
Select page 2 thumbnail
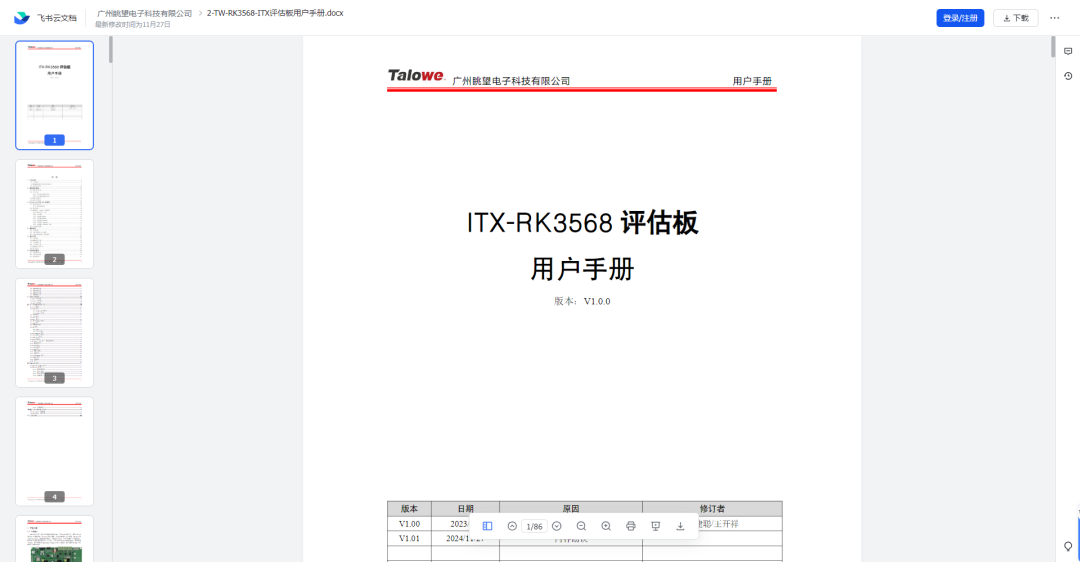[x=54, y=214]
